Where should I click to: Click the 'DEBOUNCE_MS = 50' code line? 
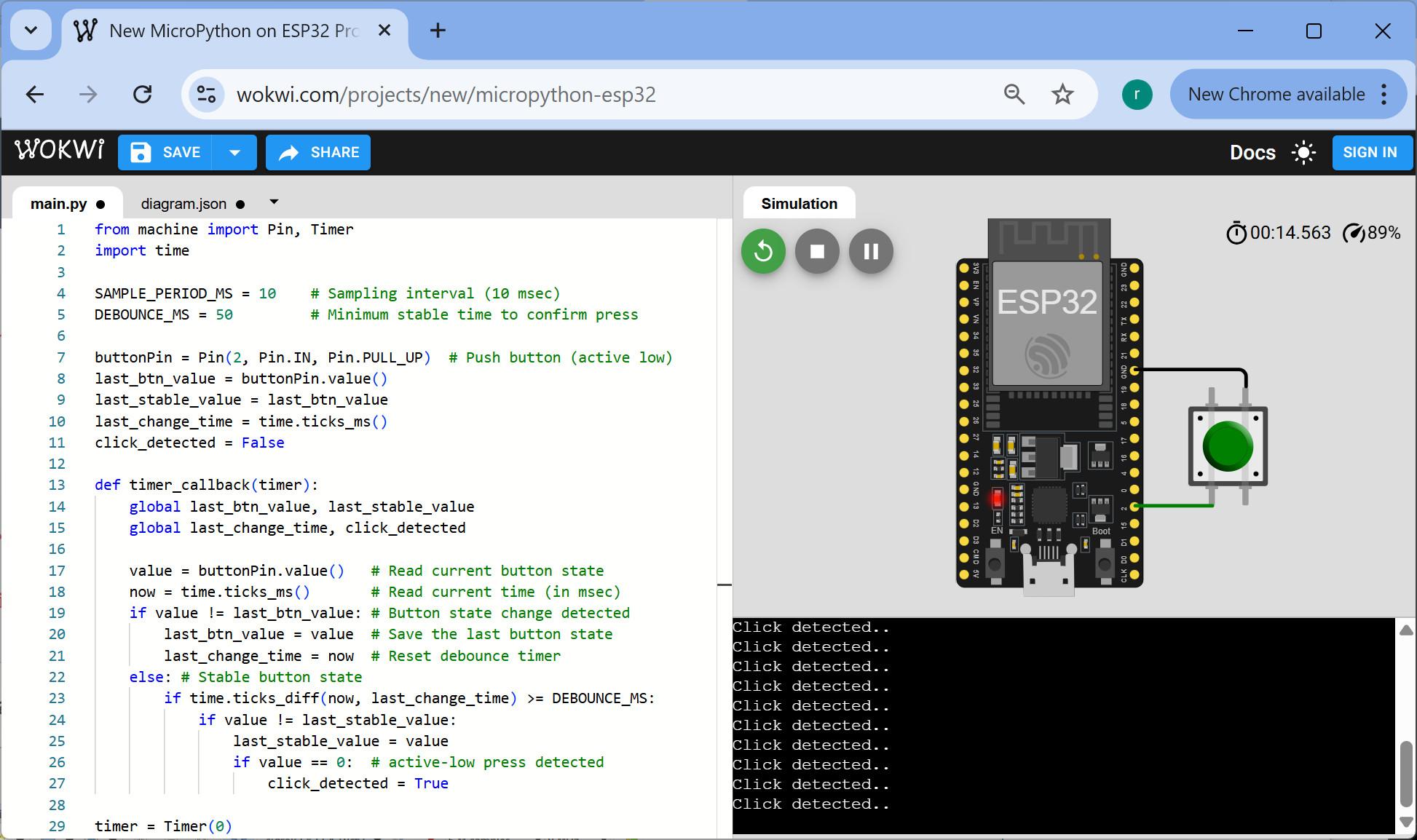[x=164, y=314]
